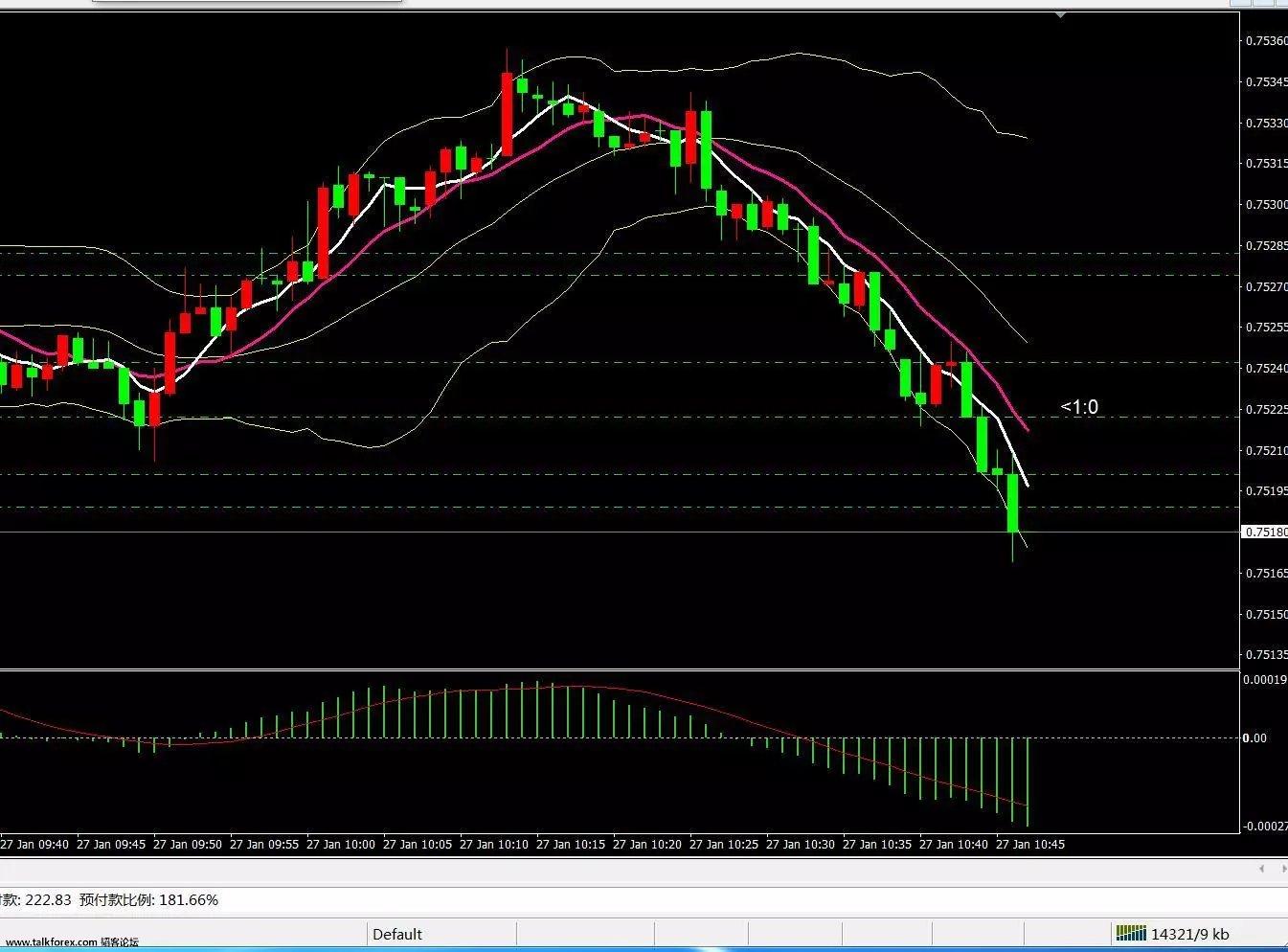Click MACD scale value -0.00027

(x=1264, y=826)
